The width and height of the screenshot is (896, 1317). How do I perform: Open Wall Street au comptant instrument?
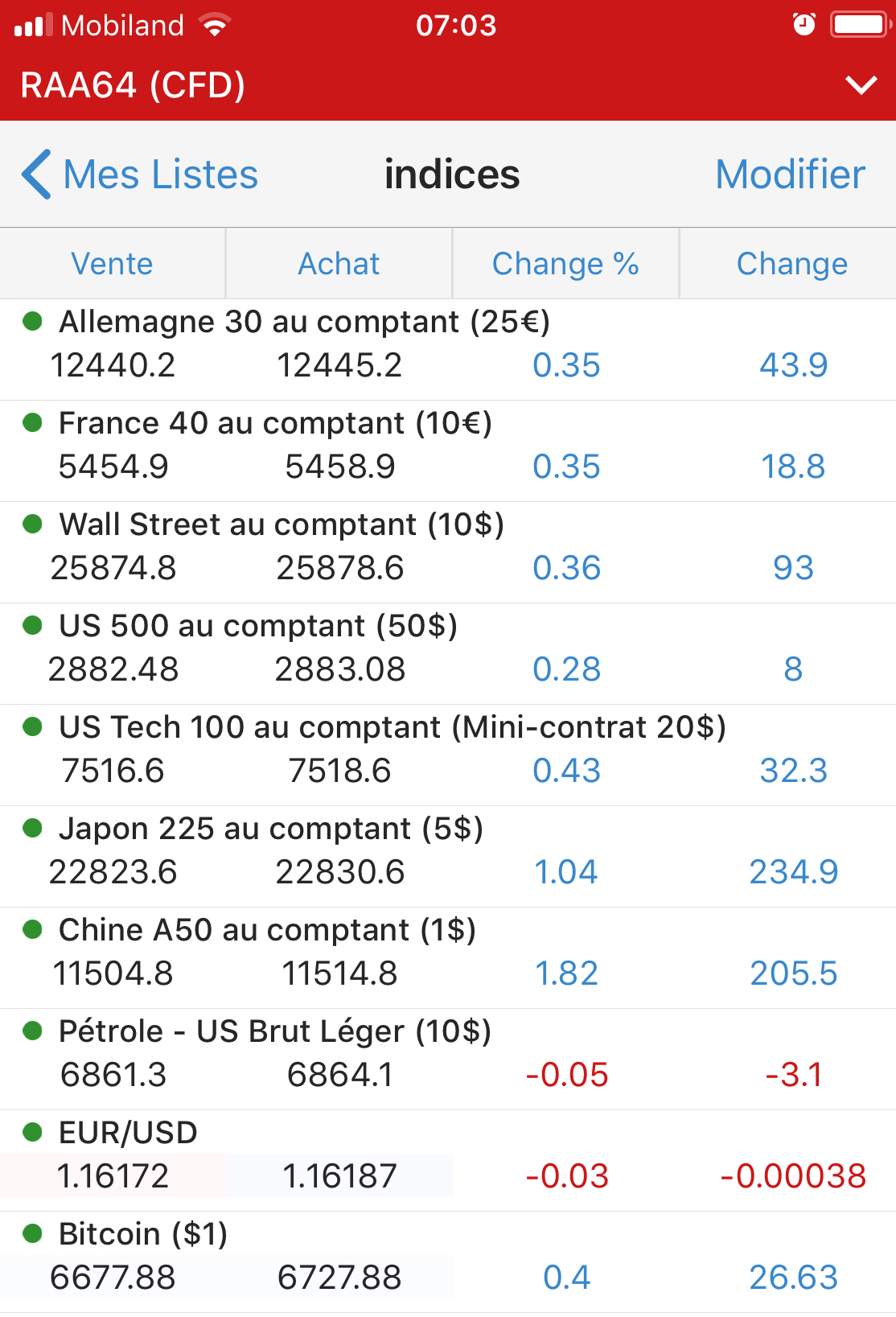tap(282, 525)
